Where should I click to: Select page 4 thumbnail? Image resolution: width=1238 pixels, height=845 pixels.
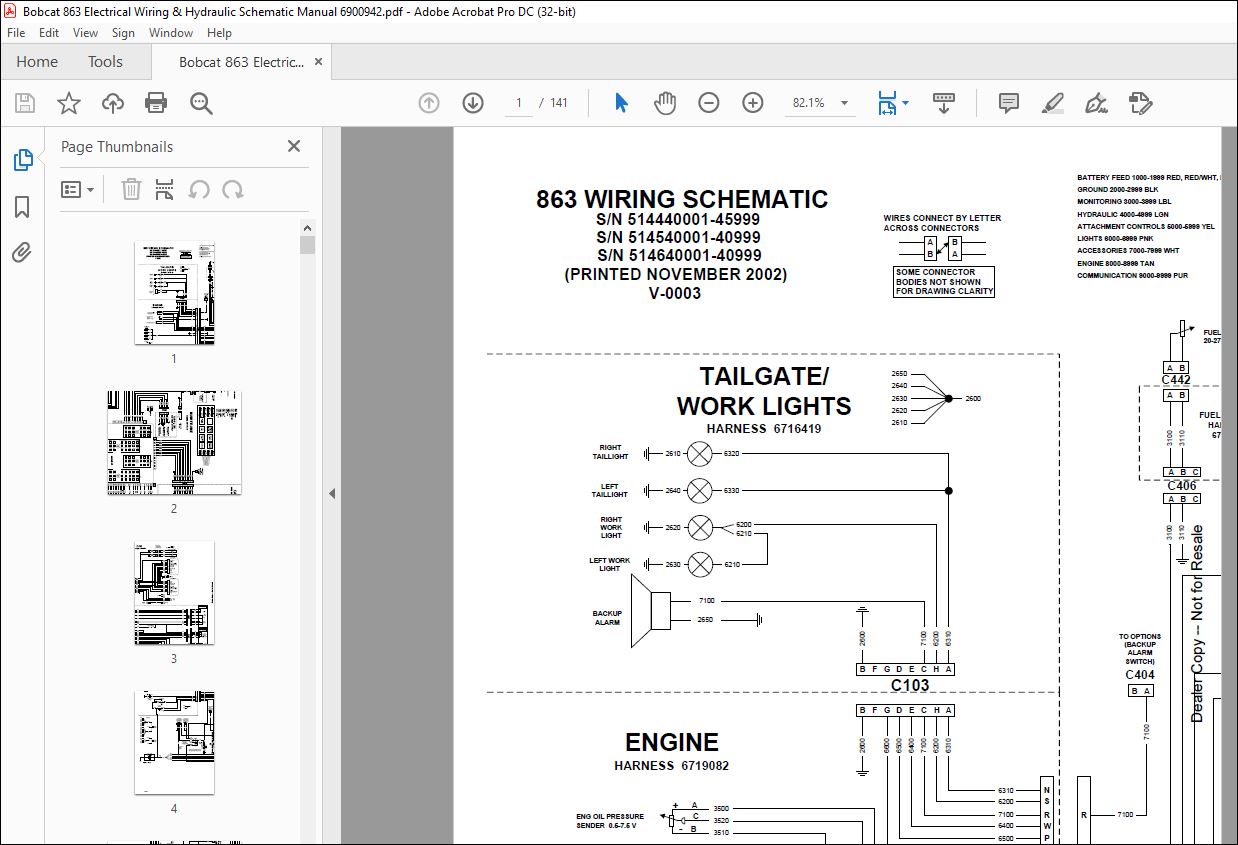pyautogui.click(x=174, y=743)
